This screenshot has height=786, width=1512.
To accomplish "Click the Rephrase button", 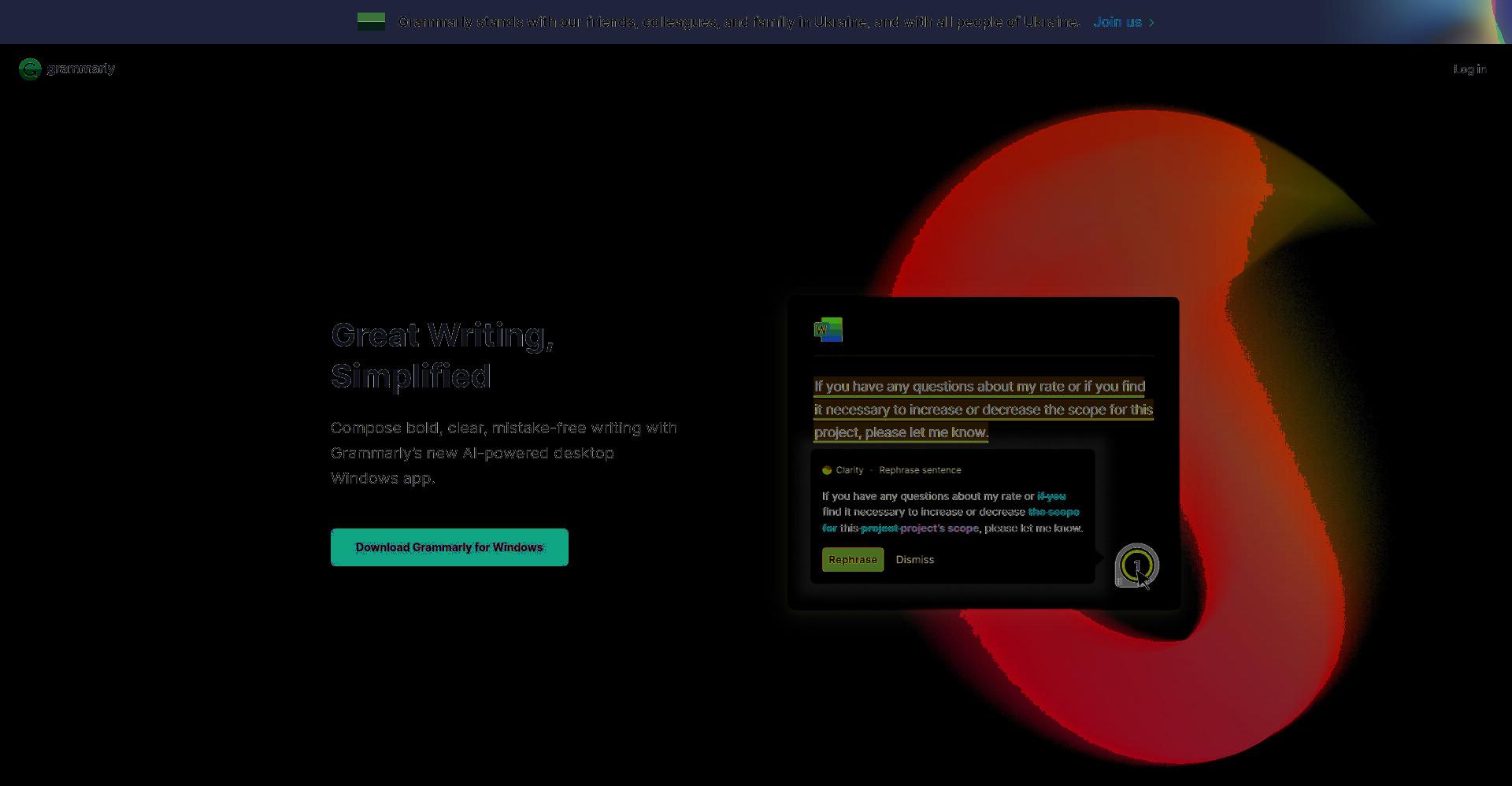I will point(853,559).
